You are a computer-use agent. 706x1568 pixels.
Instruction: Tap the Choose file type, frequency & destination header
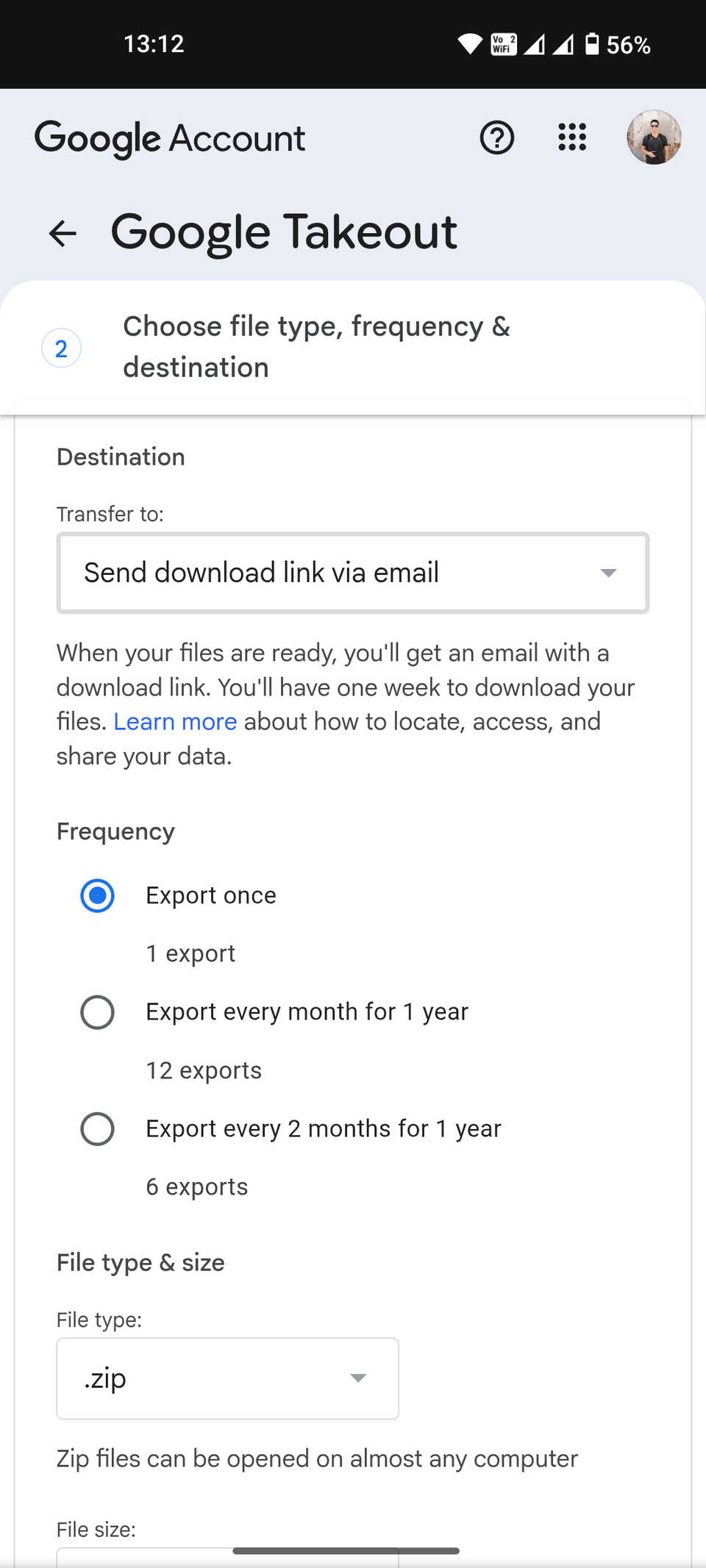(317, 347)
